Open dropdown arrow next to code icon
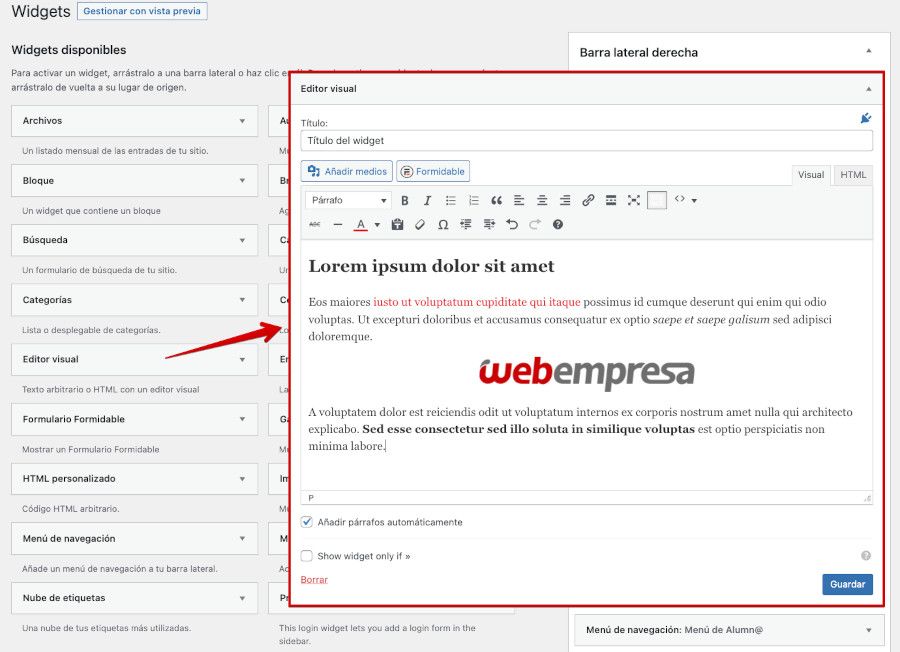 (694, 201)
